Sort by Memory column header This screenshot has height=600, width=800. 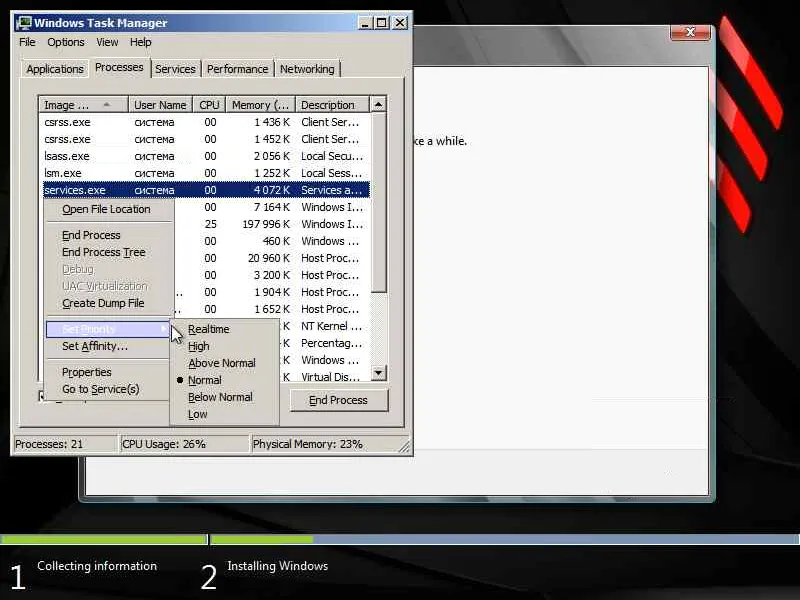261,105
